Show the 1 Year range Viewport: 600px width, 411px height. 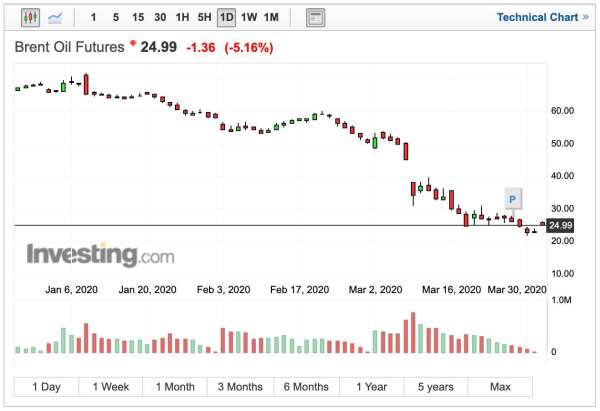click(x=371, y=387)
